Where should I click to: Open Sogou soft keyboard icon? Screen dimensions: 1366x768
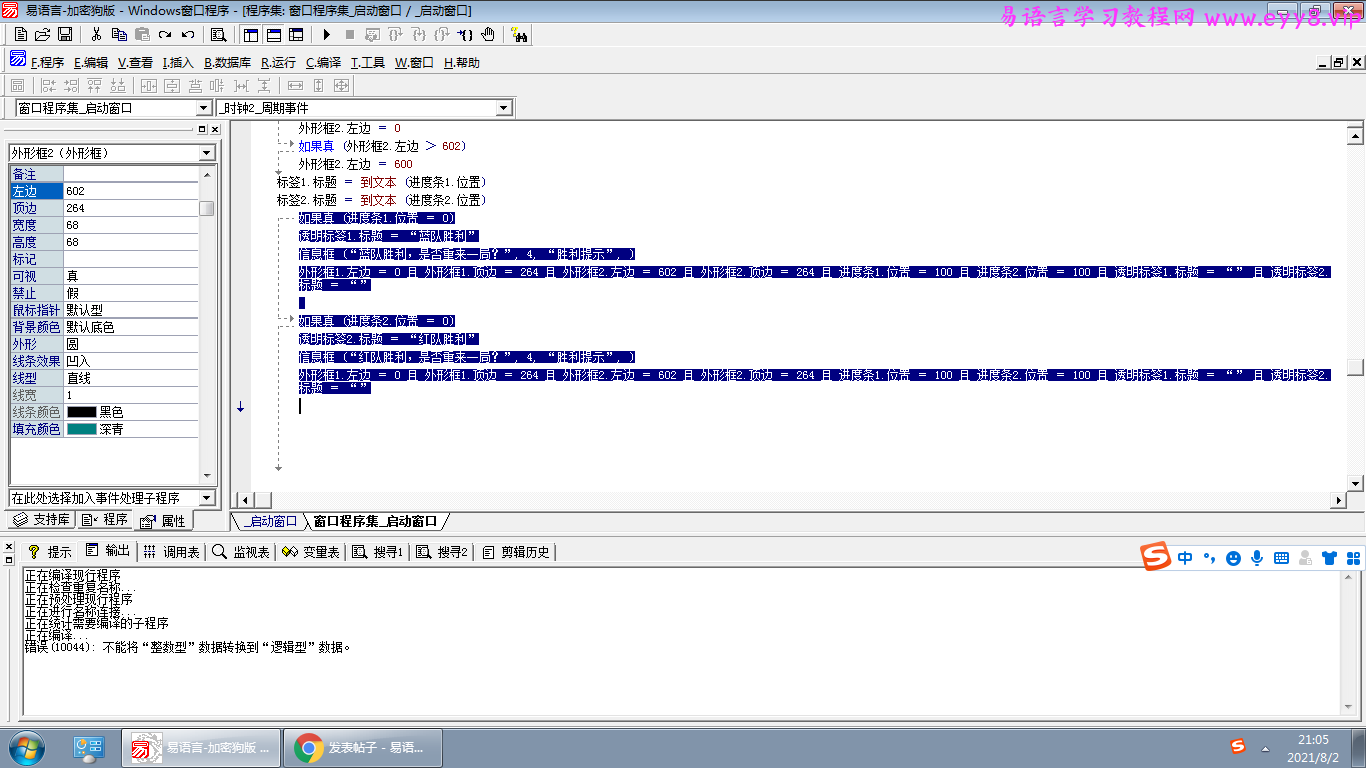(x=1281, y=558)
